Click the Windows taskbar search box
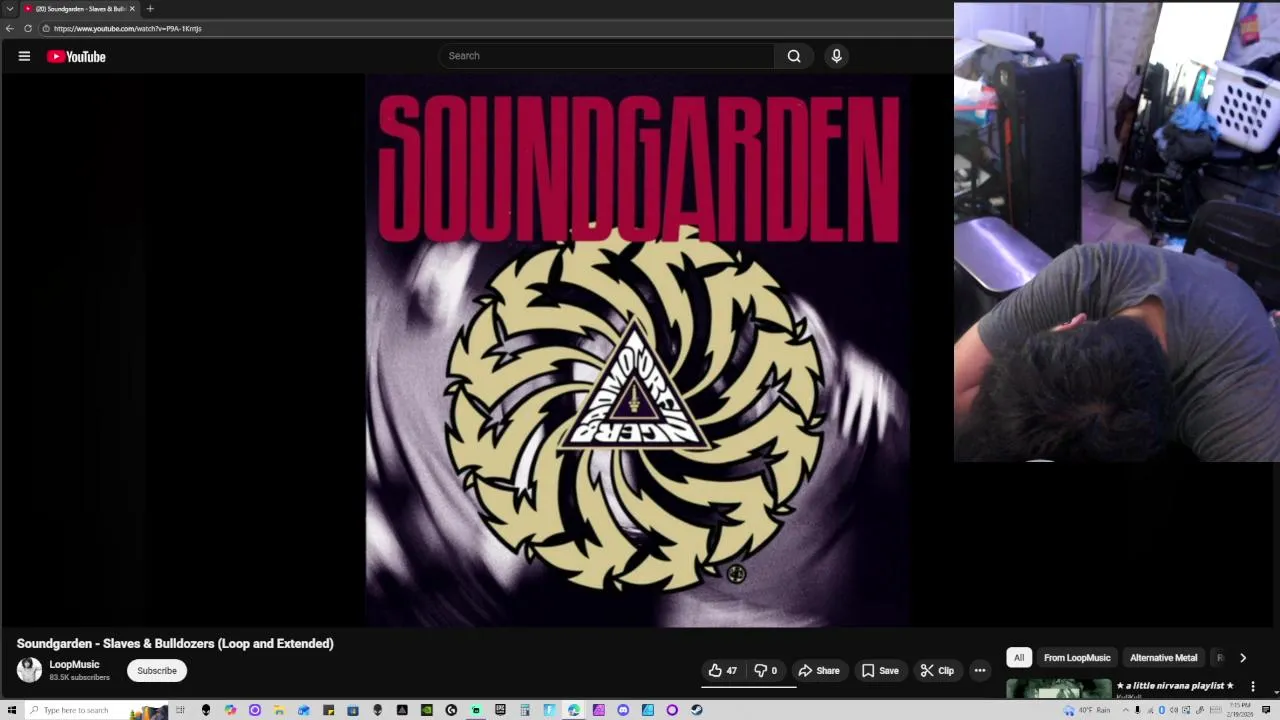Image resolution: width=1280 pixels, height=720 pixels. point(95,710)
